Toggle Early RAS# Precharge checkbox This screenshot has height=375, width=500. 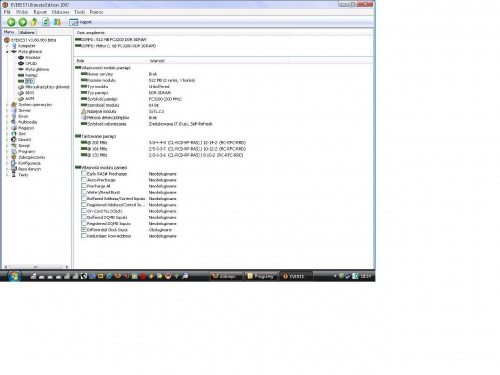coord(84,173)
